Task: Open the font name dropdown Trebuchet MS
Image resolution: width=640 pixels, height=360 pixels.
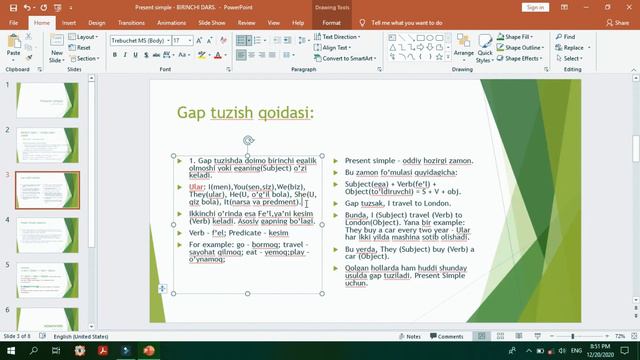Action: pos(168,41)
